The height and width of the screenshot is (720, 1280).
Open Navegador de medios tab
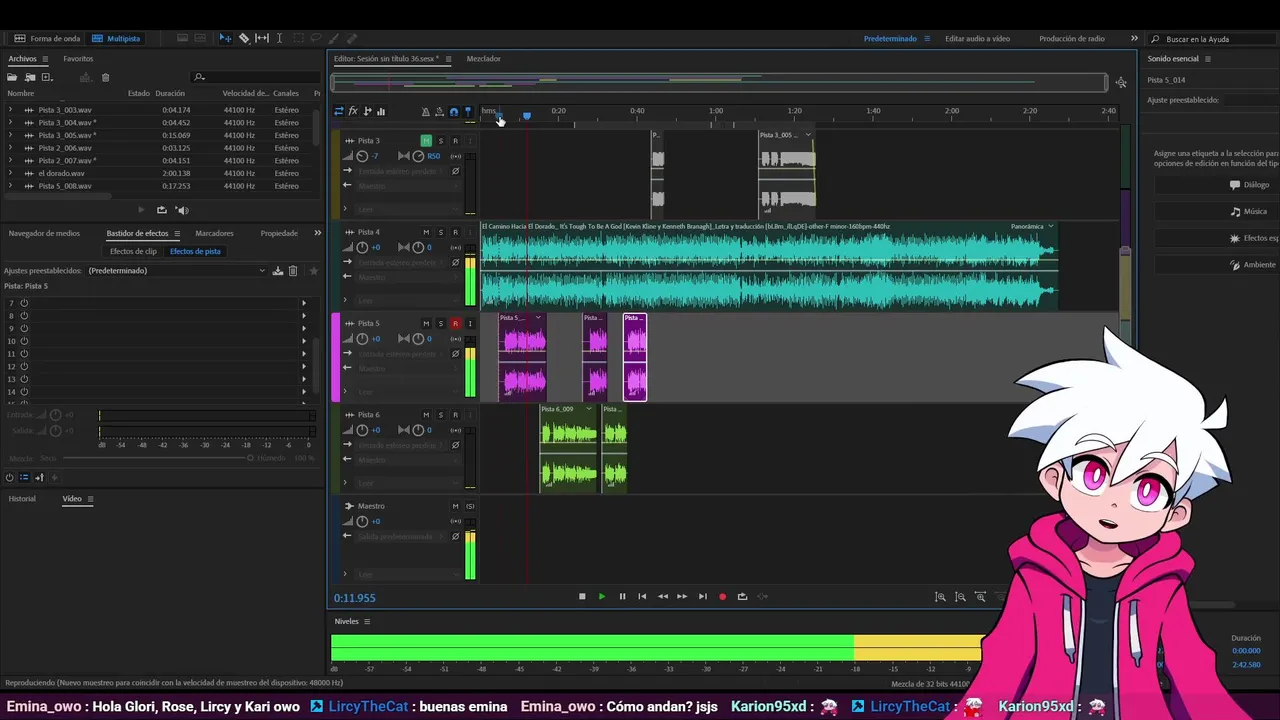44,233
